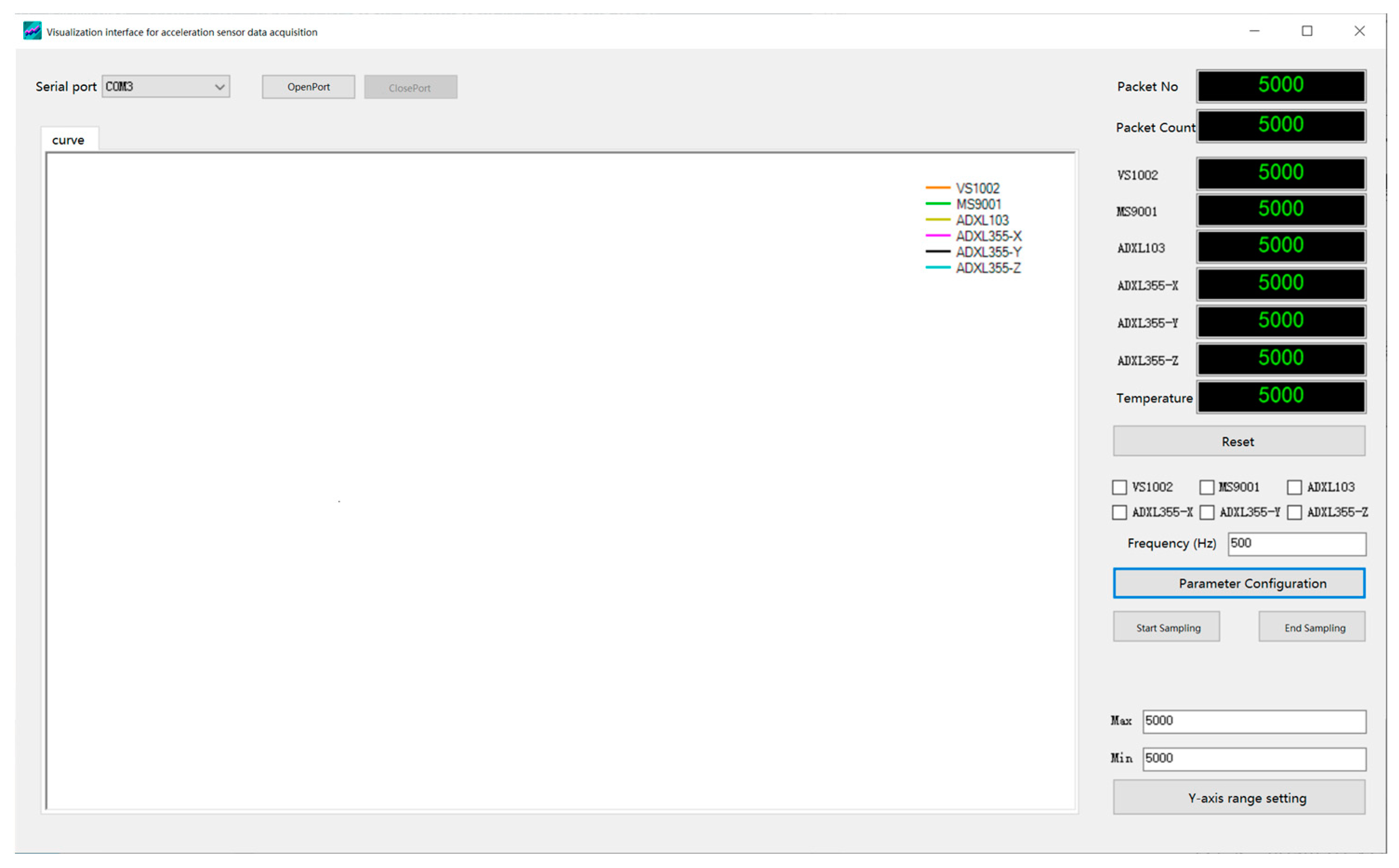This screenshot has width=1399, height=868.
Task: Toggle the ADXL355-X checkbox
Action: [1119, 512]
